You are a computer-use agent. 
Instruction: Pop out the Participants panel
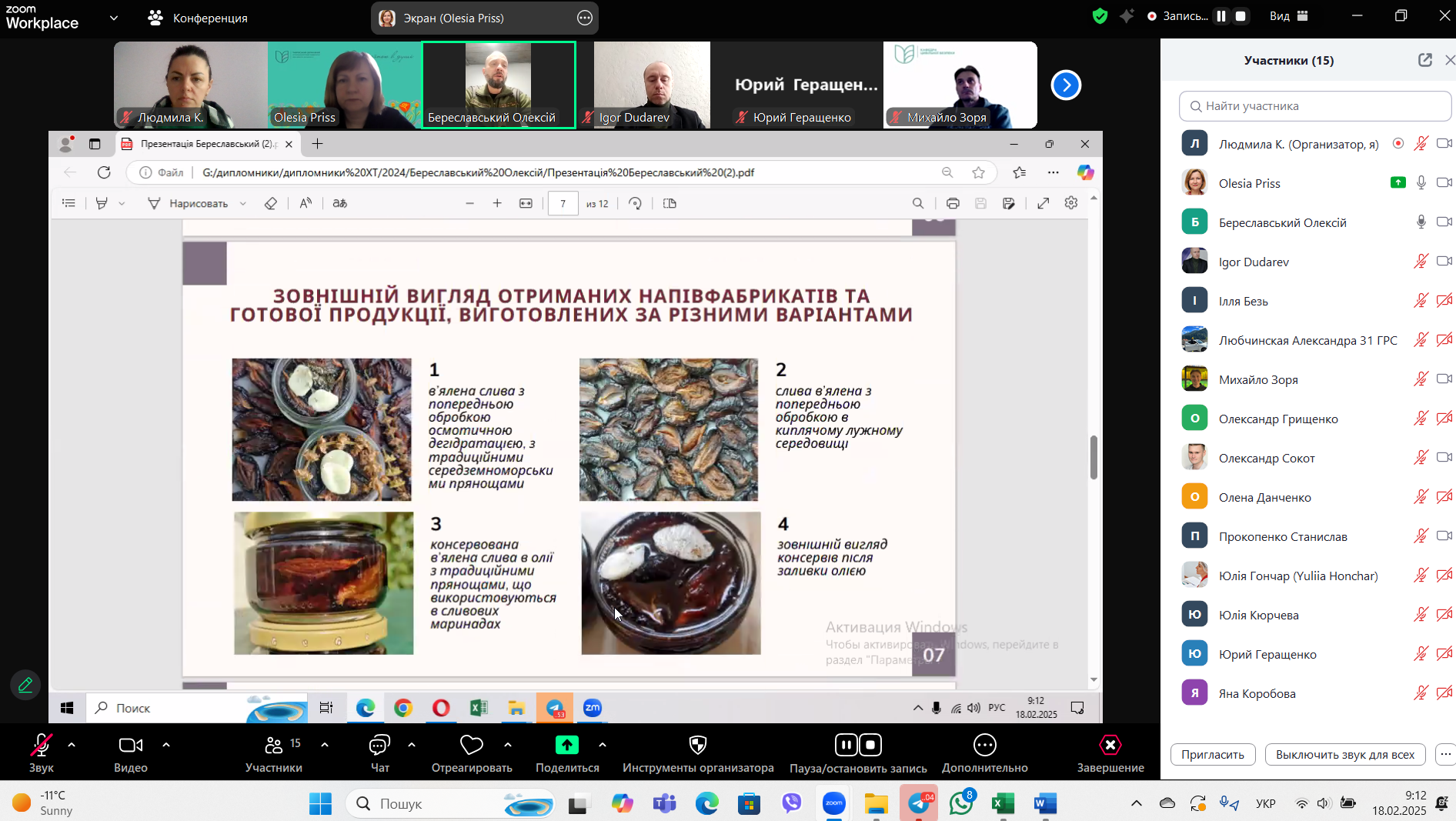1424,60
